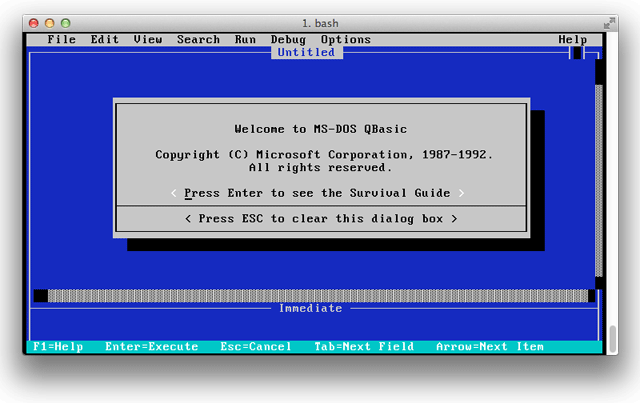Open the File menu
Image resolution: width=640 pixels, height=403 pixels.
click(x=62, y=40)
